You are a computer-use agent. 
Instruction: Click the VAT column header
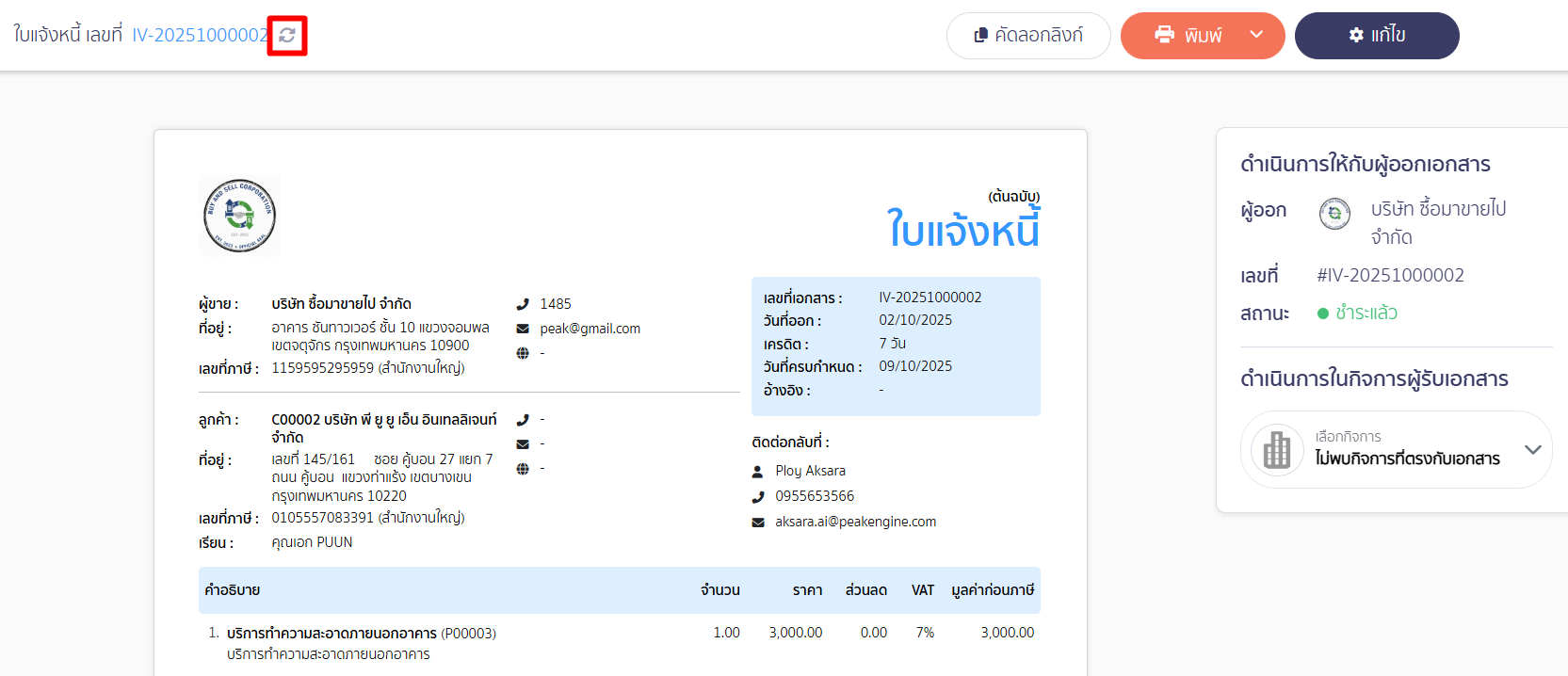coord(923,590)
